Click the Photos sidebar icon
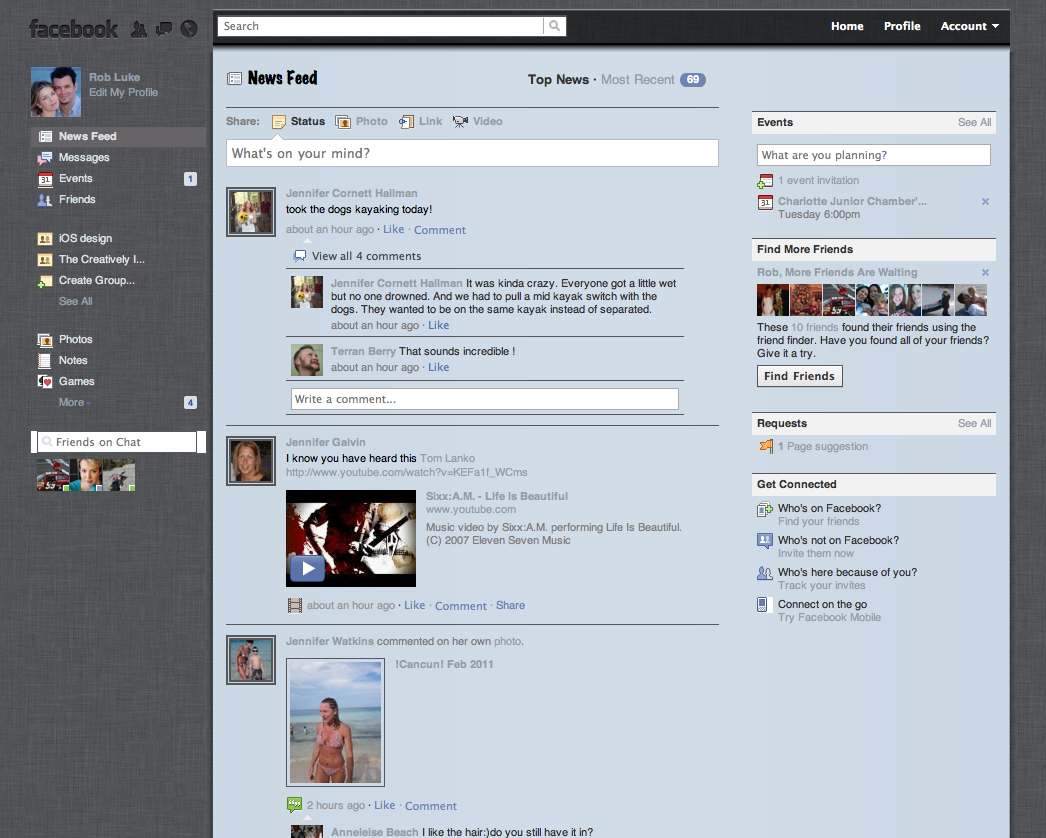The image size is (1046, 838). click(x=45, y=340)
